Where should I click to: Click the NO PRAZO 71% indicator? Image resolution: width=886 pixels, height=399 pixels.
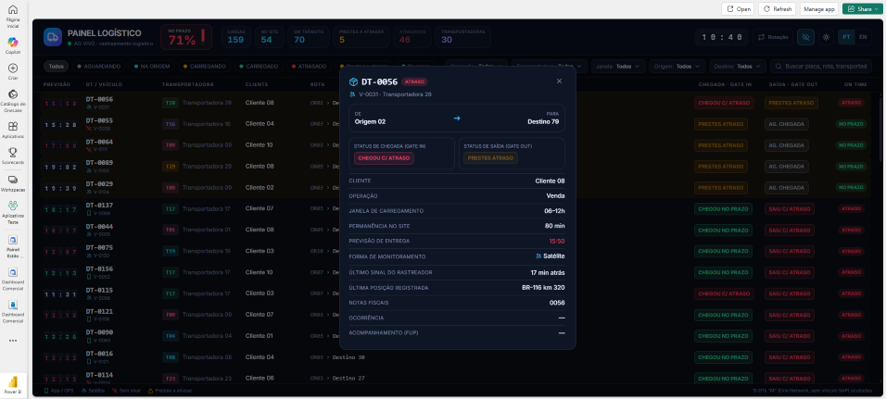point(186,37)
